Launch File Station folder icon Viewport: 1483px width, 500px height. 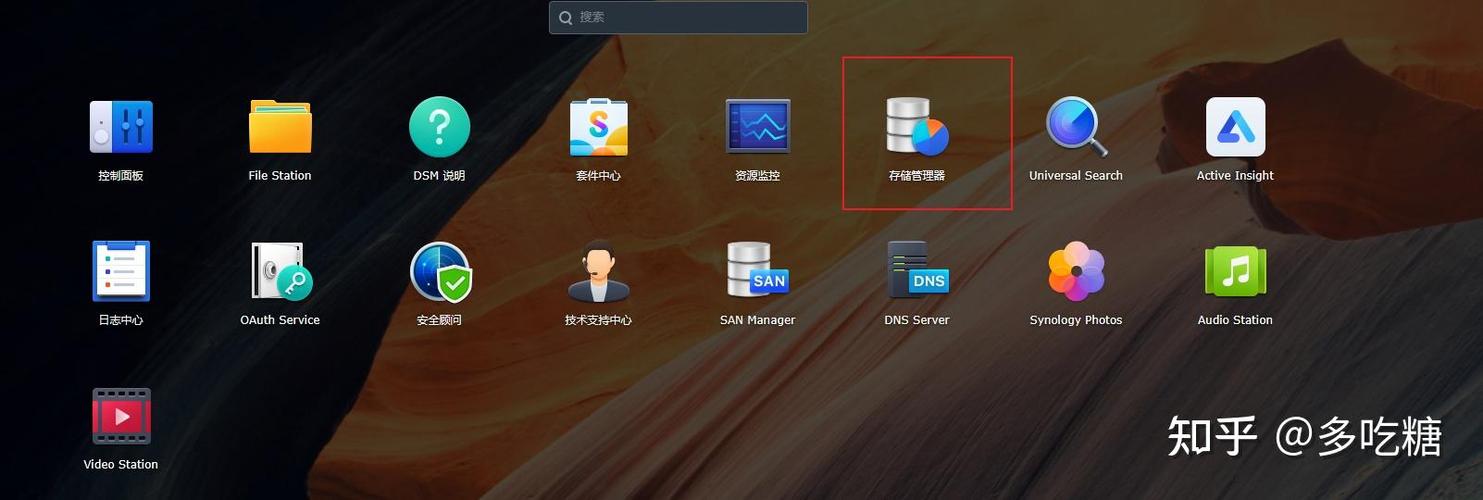point(280,127)
